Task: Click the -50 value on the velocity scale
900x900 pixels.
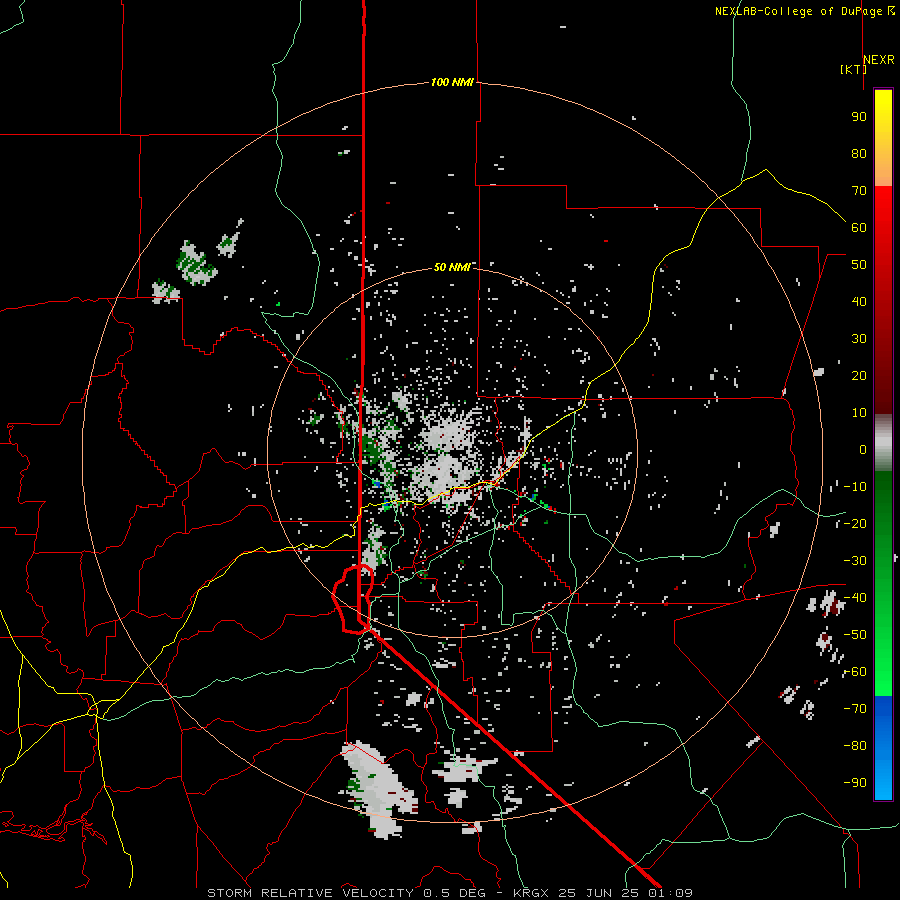Action: coord(855,635)
